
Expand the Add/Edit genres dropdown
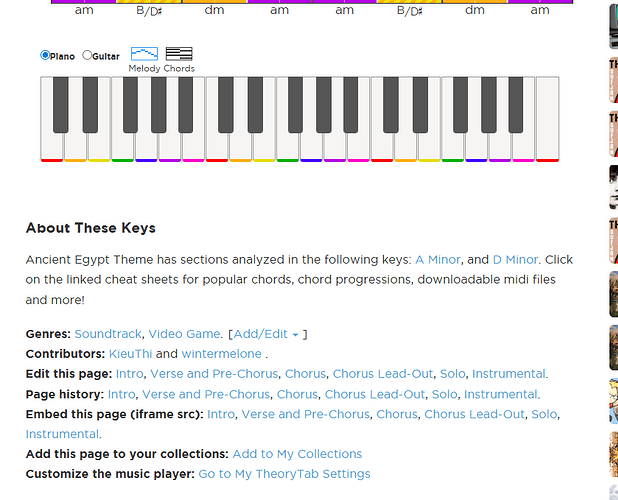click(x=268, y=334)
